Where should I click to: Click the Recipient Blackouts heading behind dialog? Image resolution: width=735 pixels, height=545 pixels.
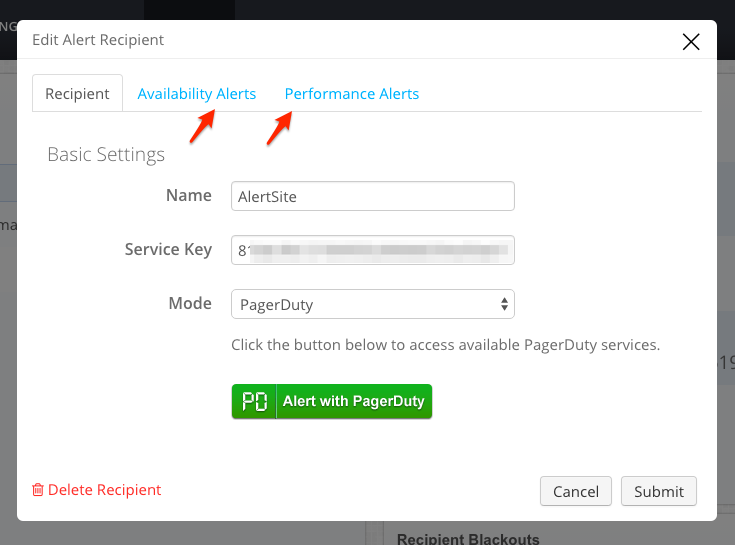pyautogui.click(x=468, y=538)
